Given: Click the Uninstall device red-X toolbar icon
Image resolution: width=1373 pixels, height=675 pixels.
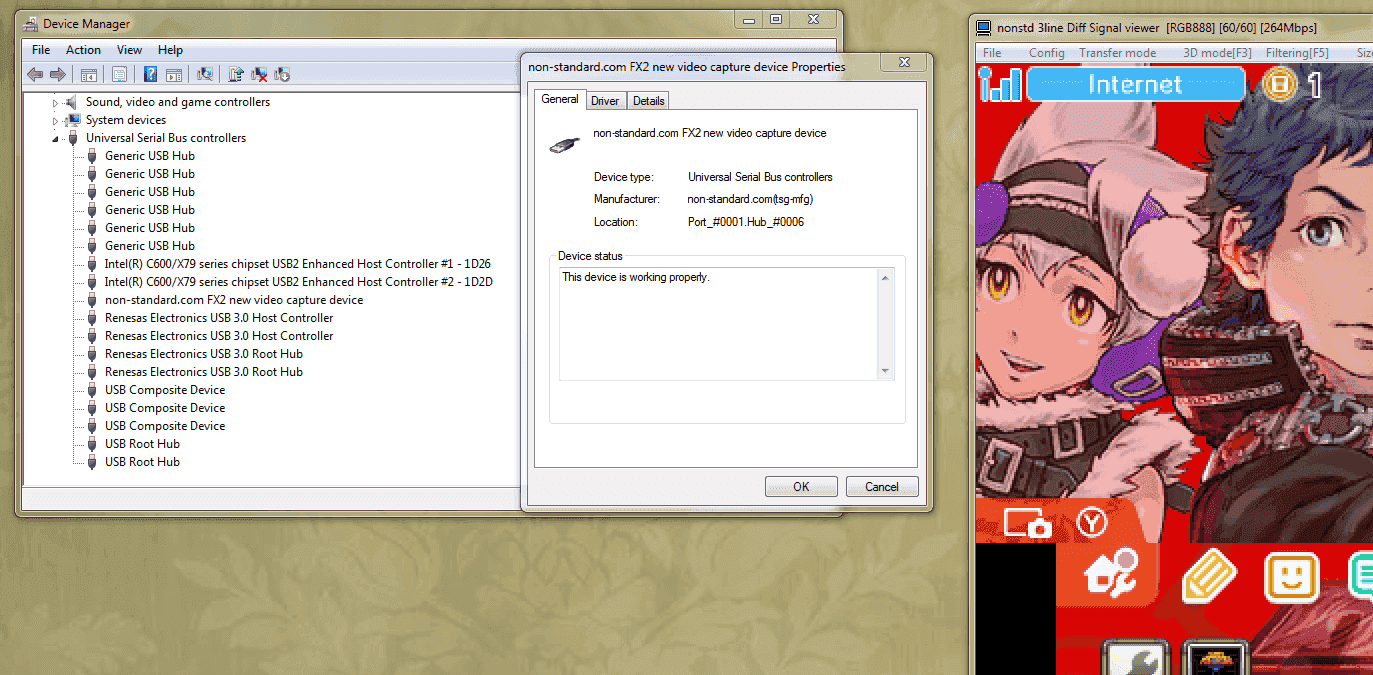Looking at the screenshot, I should click(x=259, y=74).
